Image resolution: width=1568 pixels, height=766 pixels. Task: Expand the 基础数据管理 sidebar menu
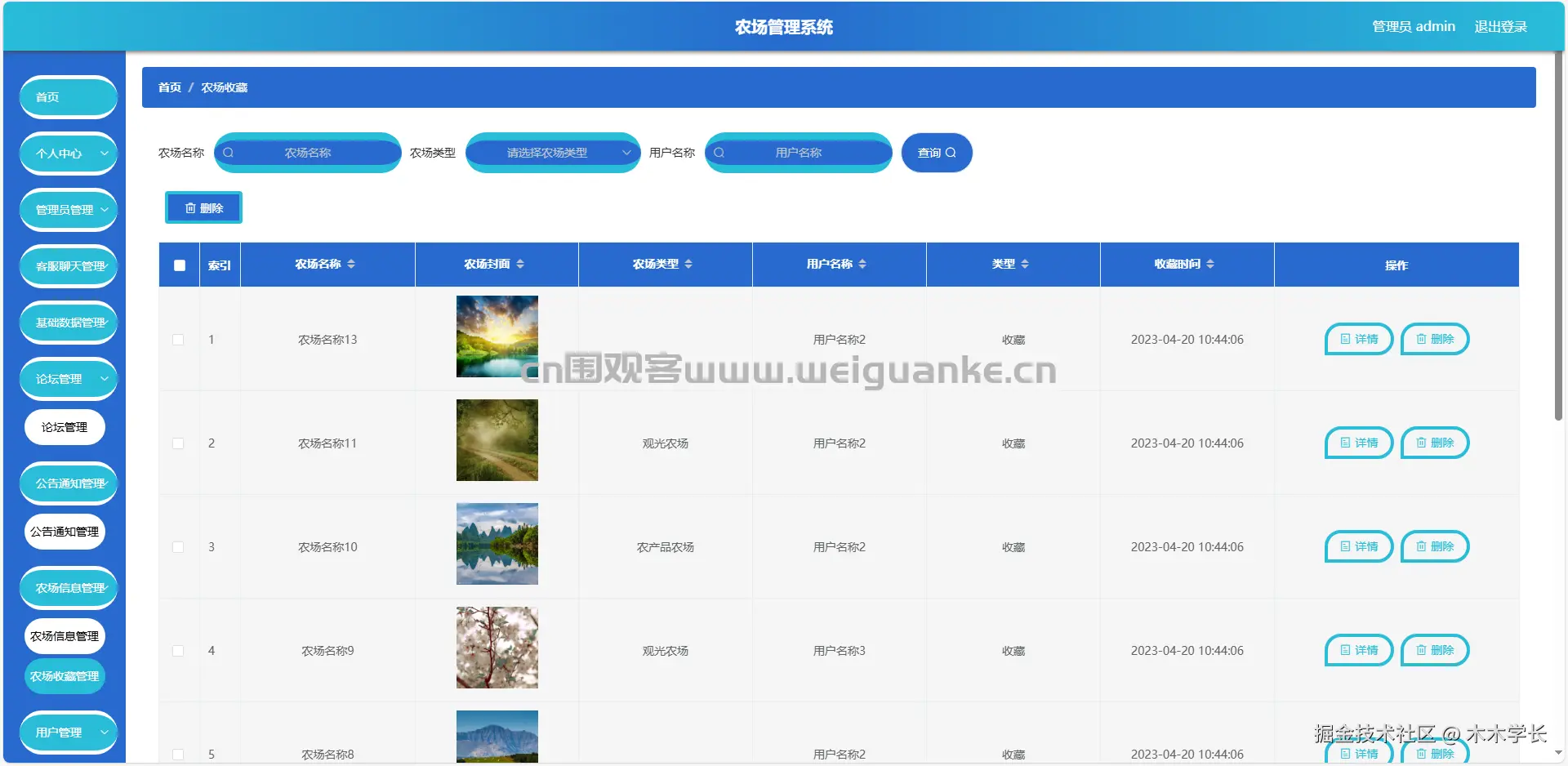[69, 323]
